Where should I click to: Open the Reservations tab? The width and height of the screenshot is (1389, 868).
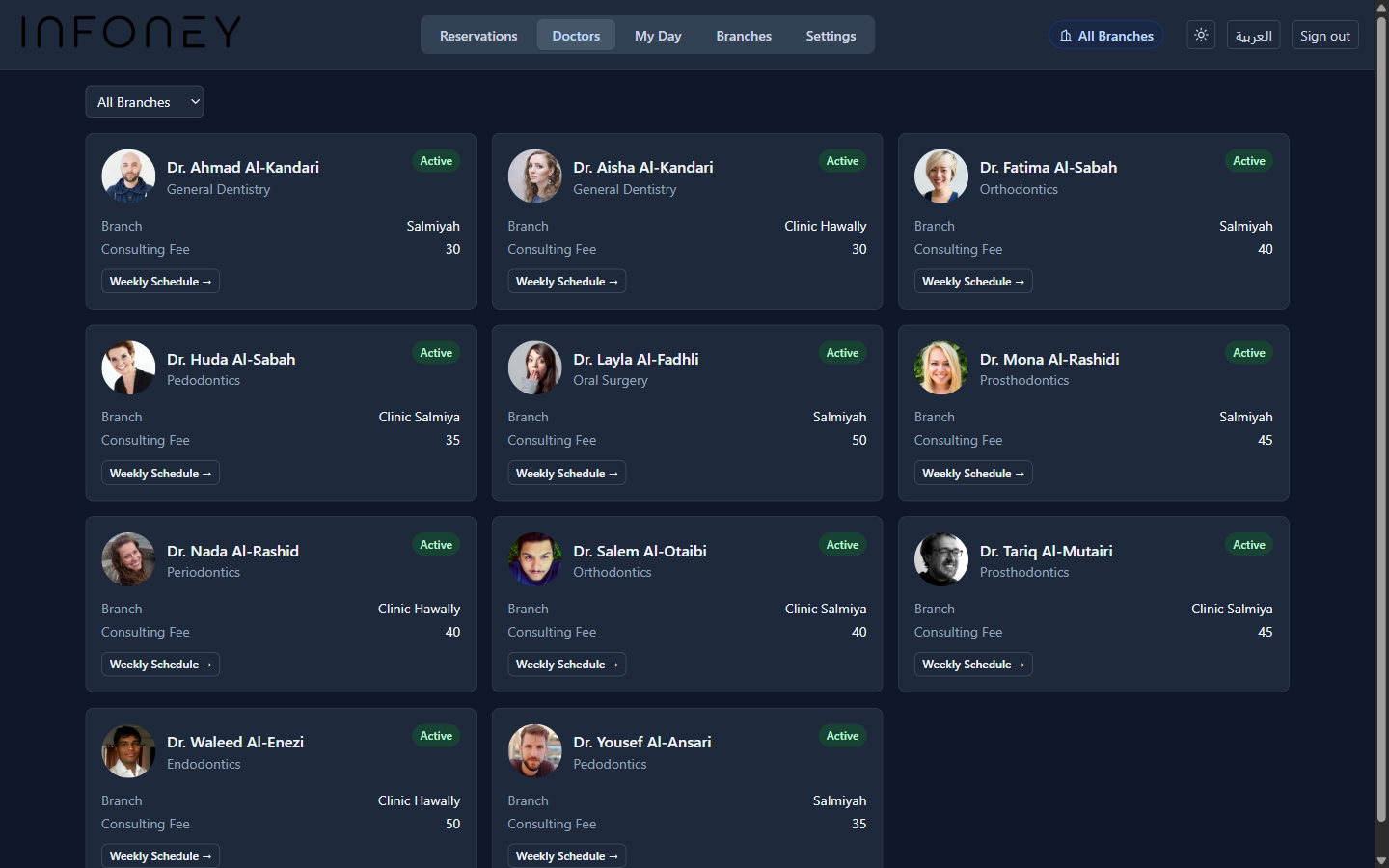pyautogui.click(x=478, y=36)
